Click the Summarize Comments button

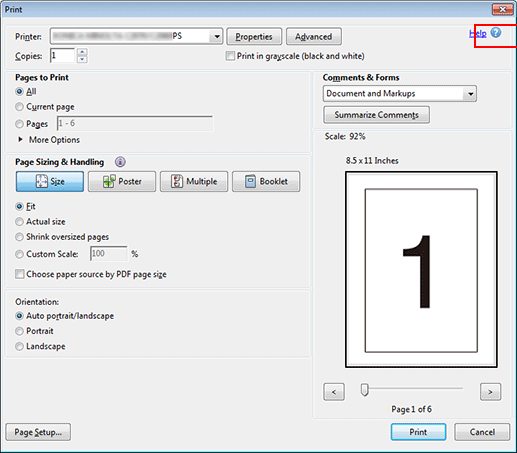[376, 115]
